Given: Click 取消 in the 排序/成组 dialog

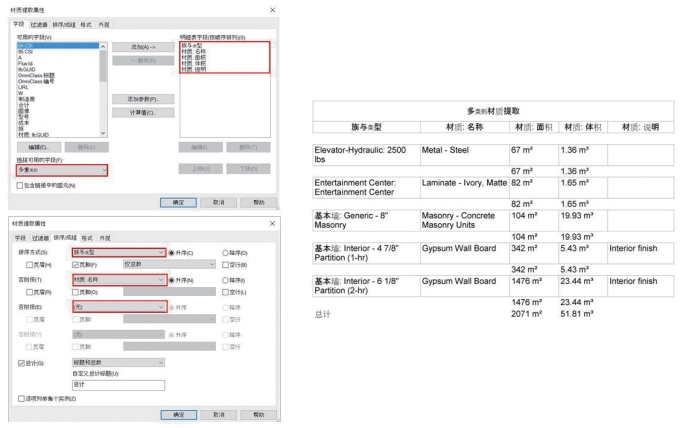Looking at the screenshot, I should click(219, 415).
